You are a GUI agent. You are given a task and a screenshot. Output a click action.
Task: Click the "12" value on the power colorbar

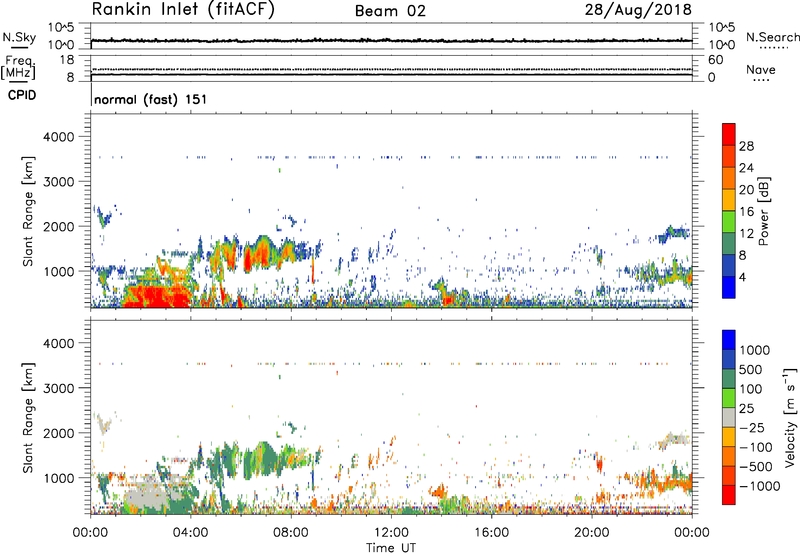(746, 234)
